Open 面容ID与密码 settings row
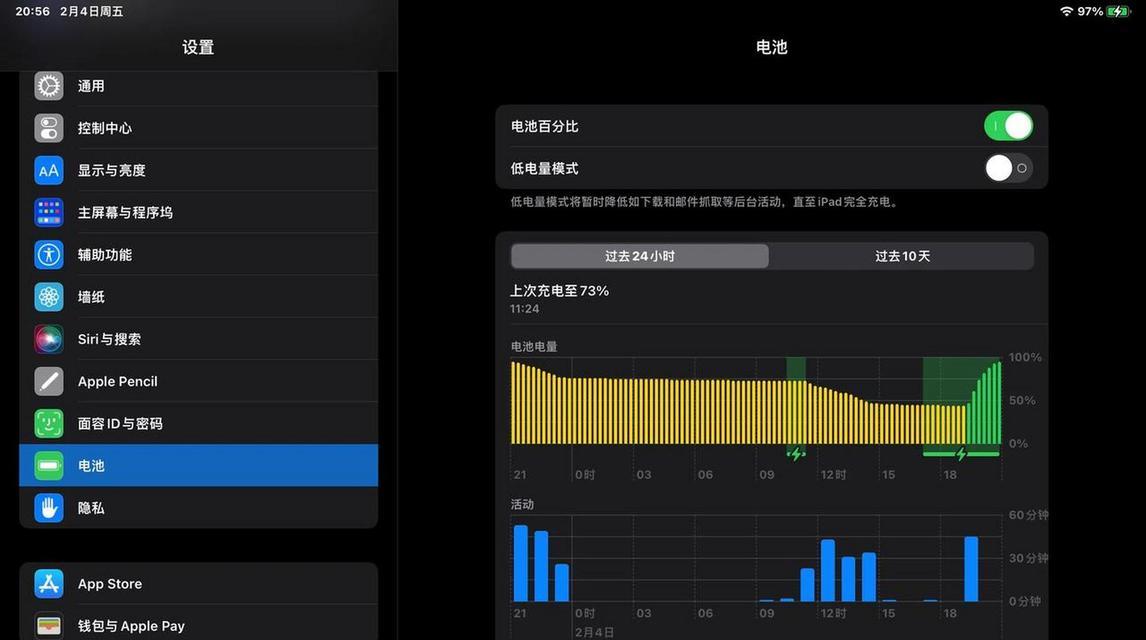This screenshot has height=640, width=1146. pos(199,424)
